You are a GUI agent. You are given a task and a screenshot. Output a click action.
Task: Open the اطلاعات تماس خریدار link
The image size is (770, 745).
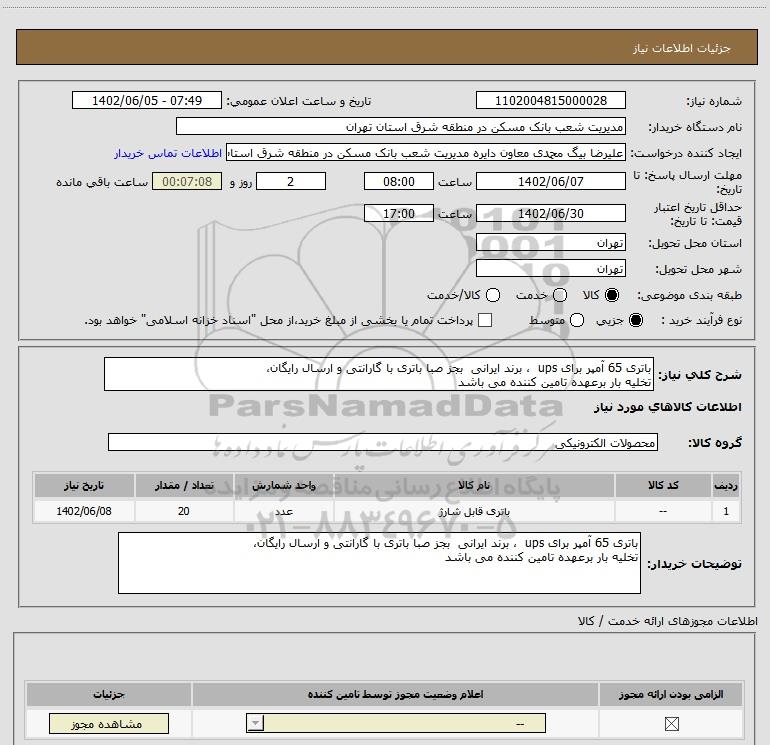coord(168,153)
